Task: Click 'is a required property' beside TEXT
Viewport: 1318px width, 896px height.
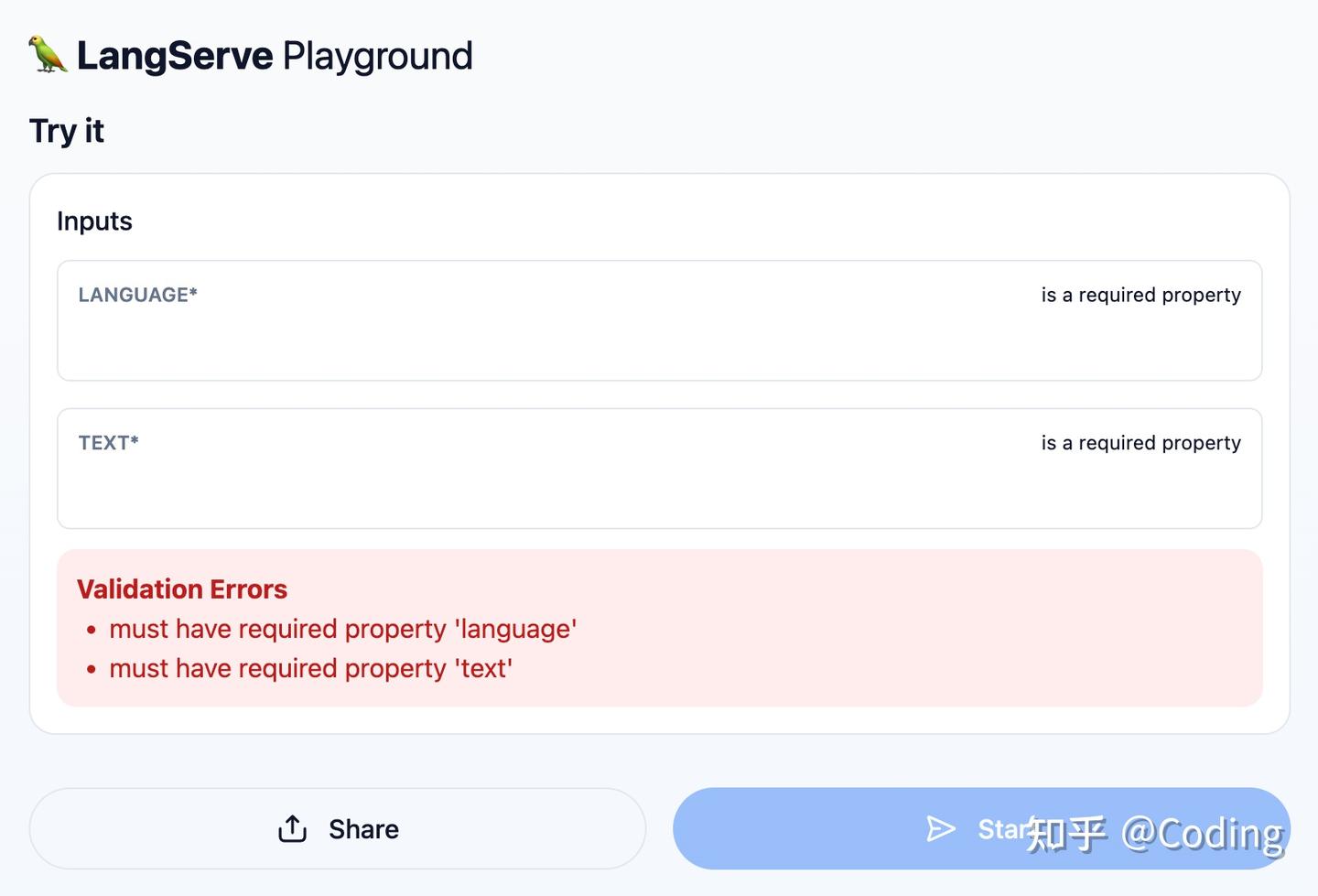Action: (x=1141, y=443)
